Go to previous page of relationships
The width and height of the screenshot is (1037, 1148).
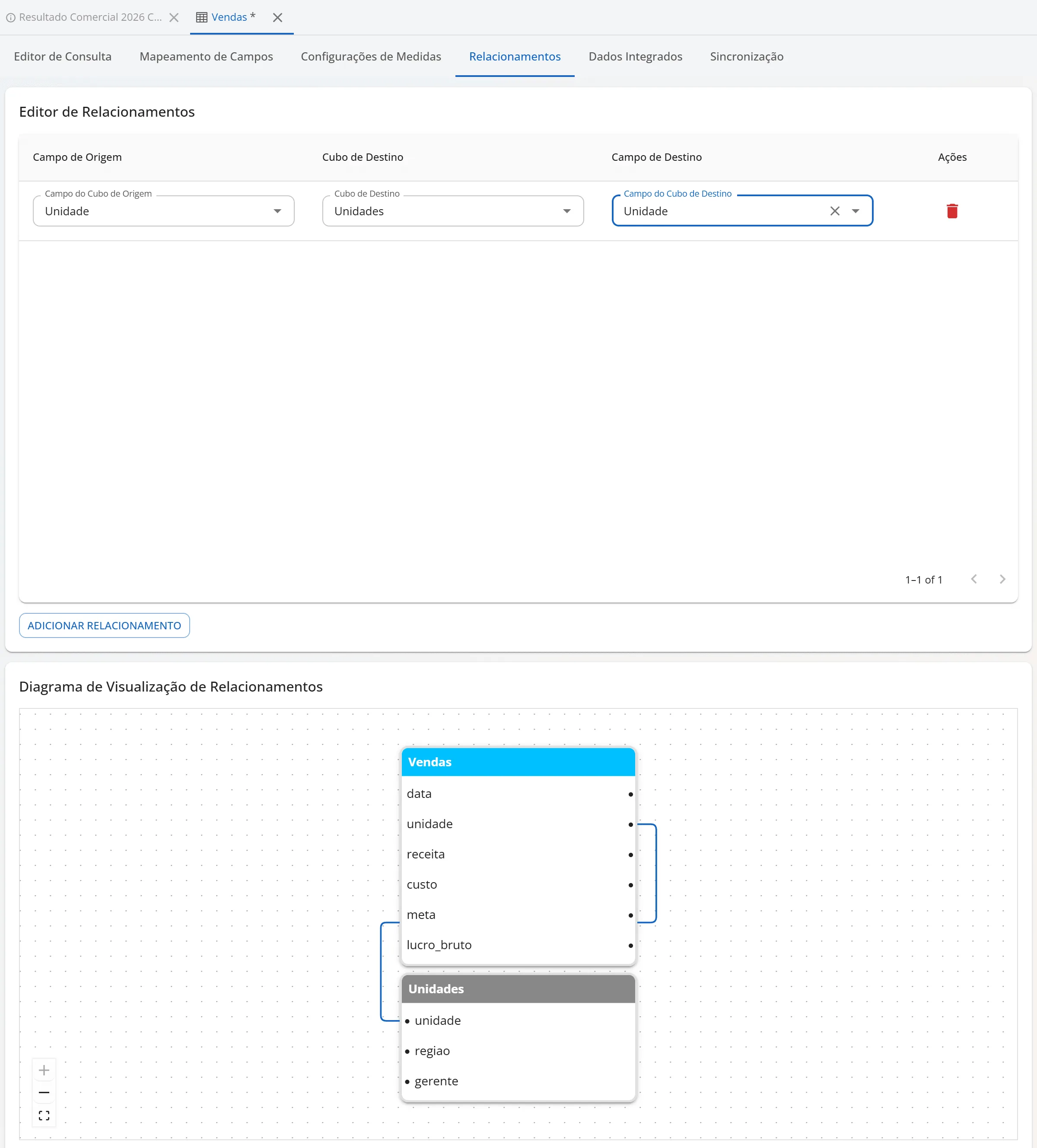974,579
